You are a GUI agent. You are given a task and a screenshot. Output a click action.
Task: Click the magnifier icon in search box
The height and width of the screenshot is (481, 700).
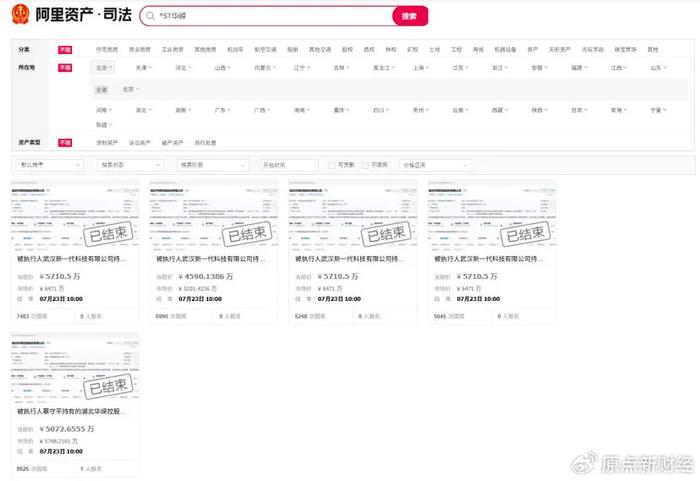[150, 16]
